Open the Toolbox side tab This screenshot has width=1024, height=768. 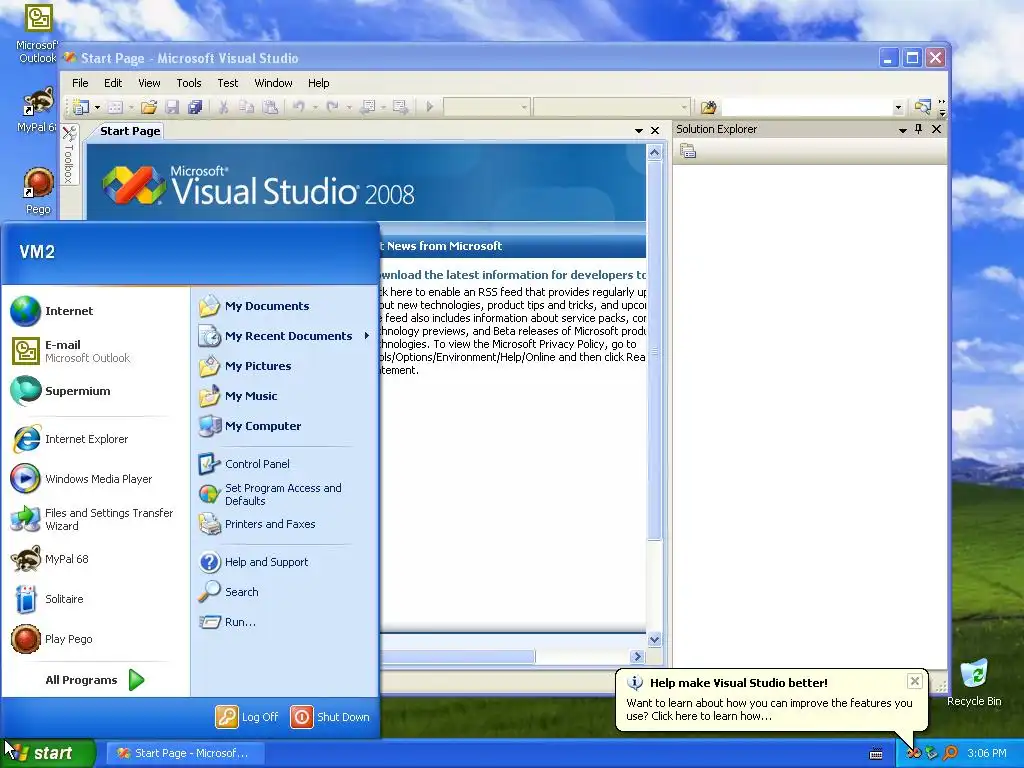(x=69, y=155)
